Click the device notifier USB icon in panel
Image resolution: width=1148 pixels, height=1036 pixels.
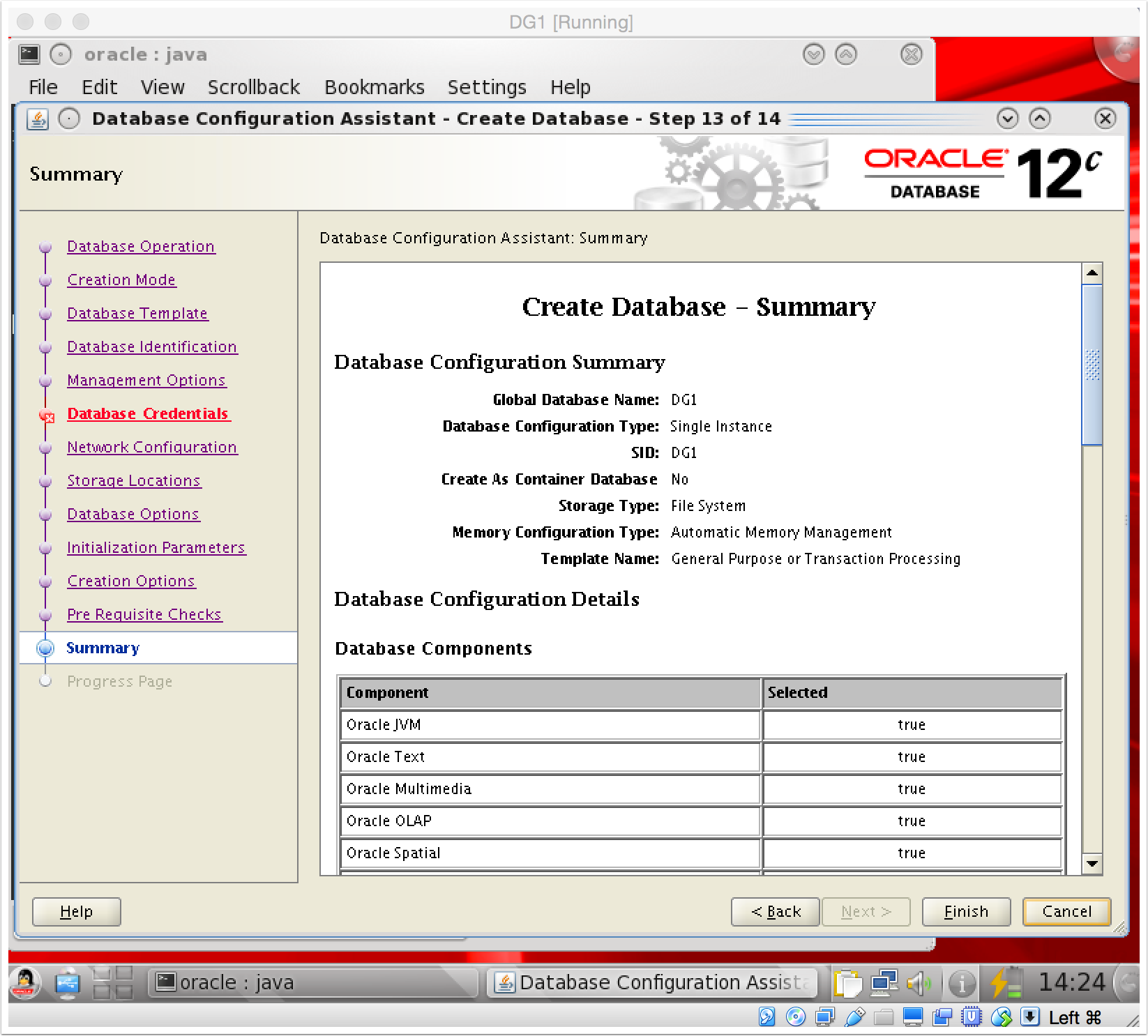point(68,983)
